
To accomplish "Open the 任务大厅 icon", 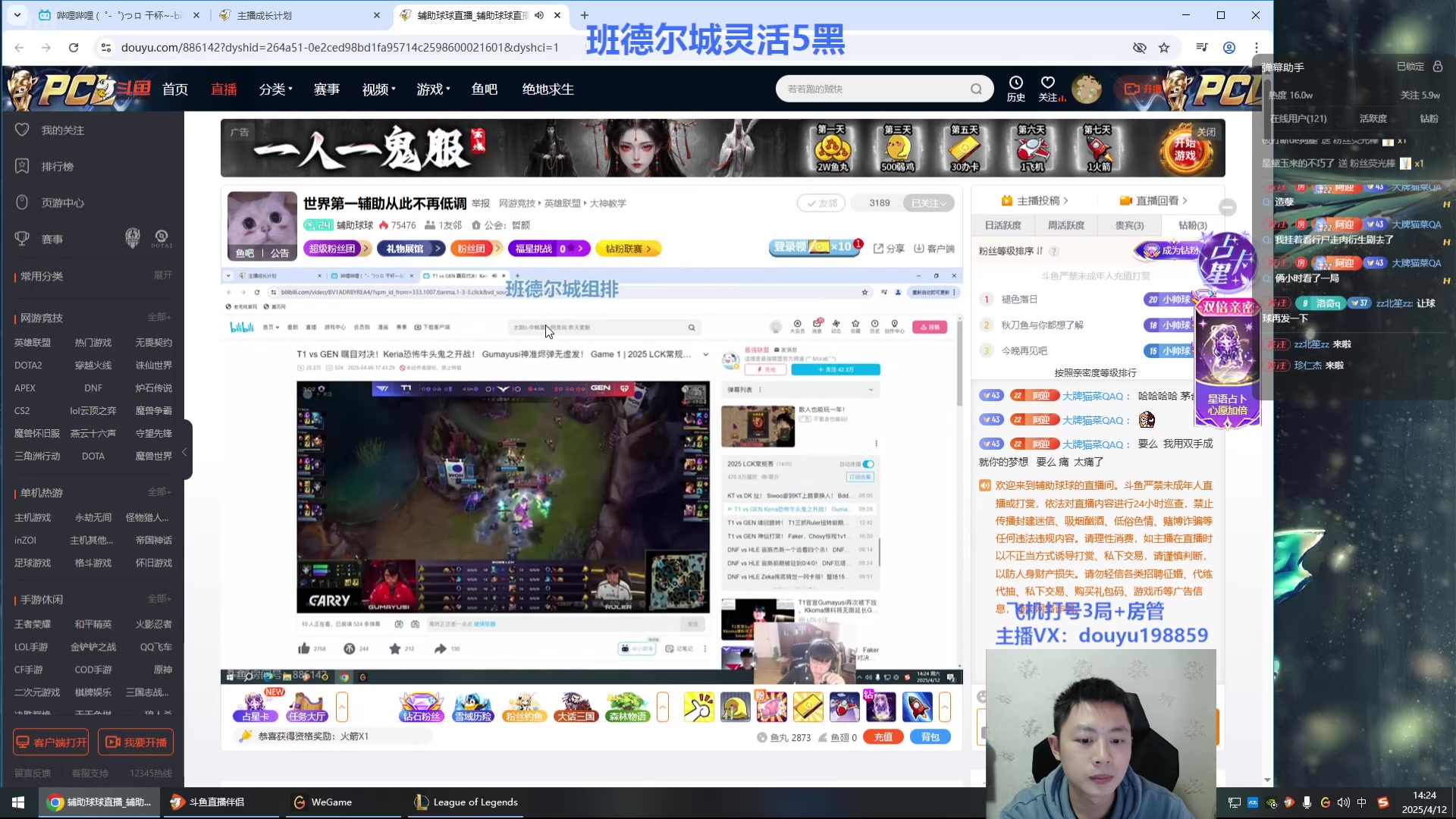I will pos(306,707).
